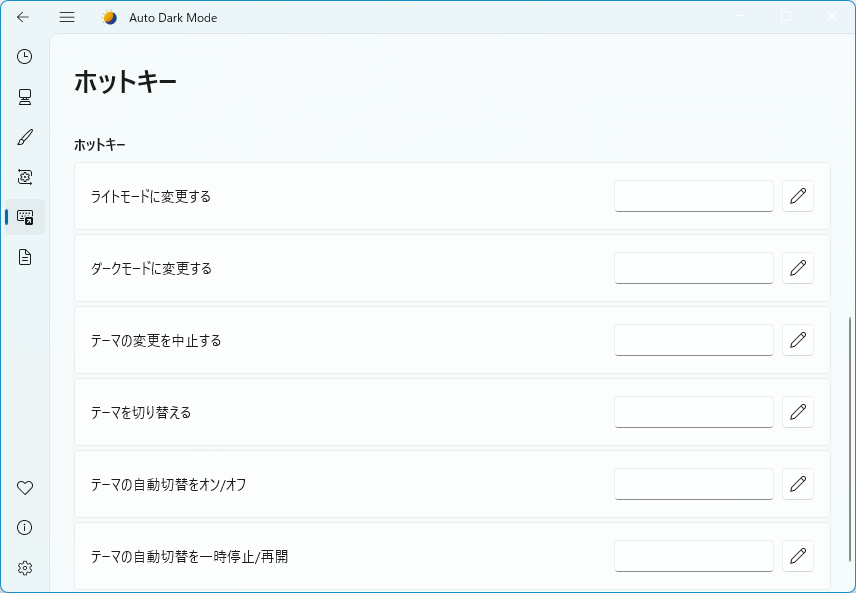Toggle the hamburger navigation menu

pos(67,17)
